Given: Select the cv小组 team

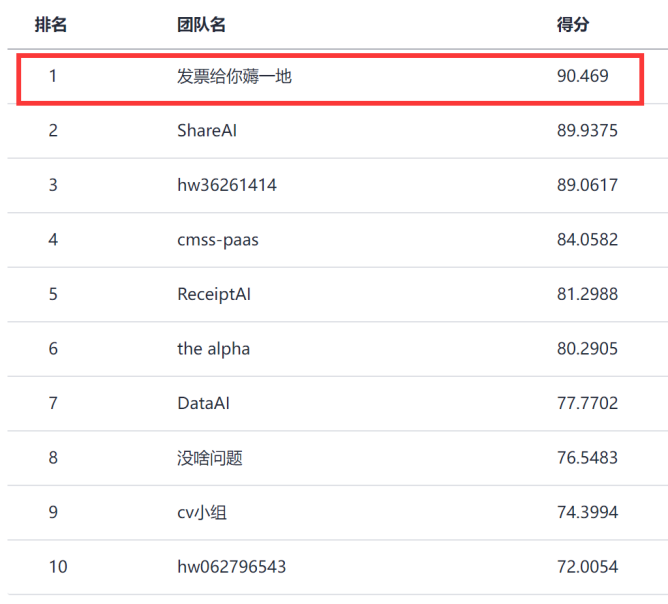Looking at the screenshot, I should [x=202, y=512].
